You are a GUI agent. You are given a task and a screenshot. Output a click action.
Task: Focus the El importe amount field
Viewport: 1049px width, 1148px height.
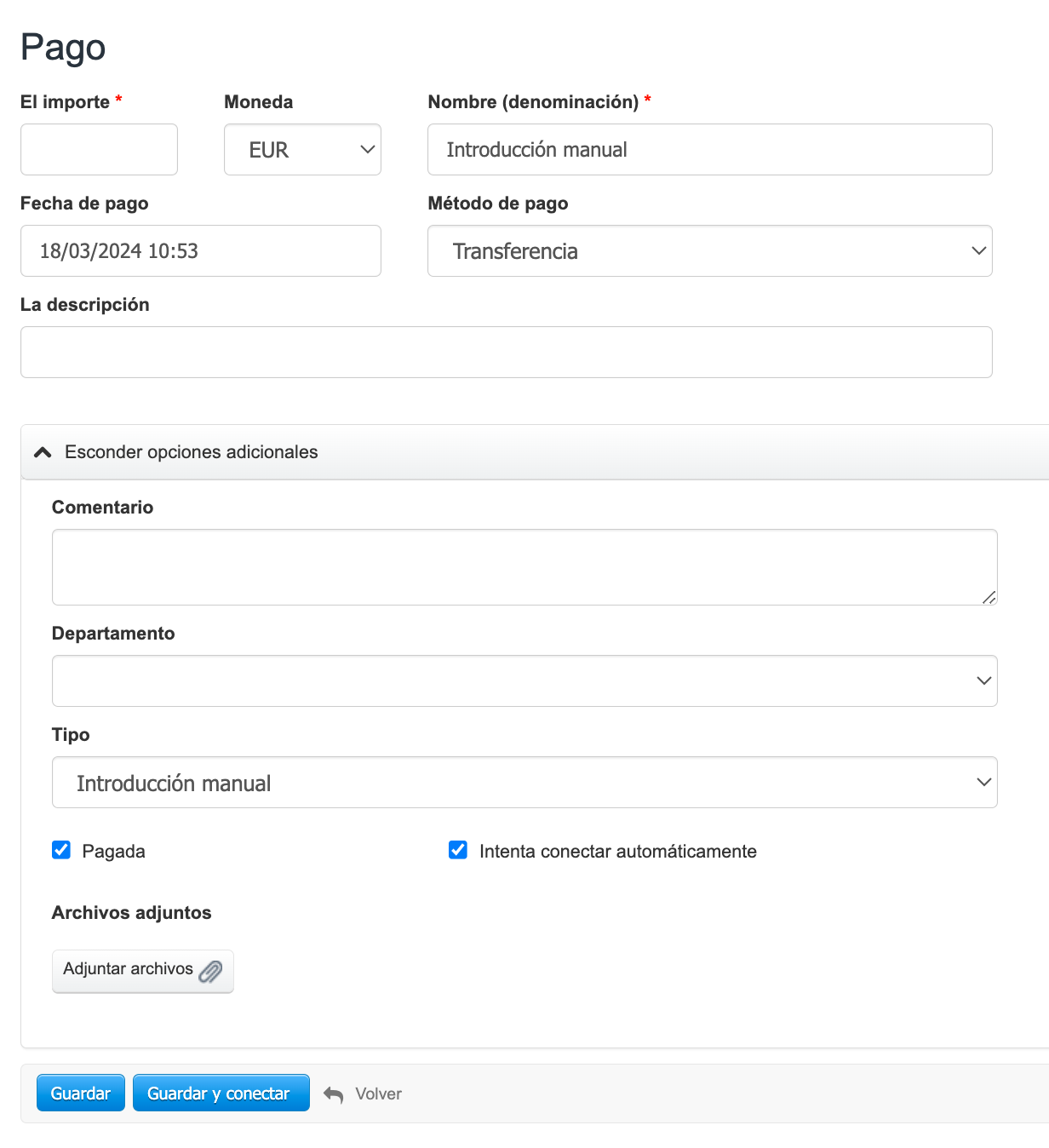click(x=99, y=150)
